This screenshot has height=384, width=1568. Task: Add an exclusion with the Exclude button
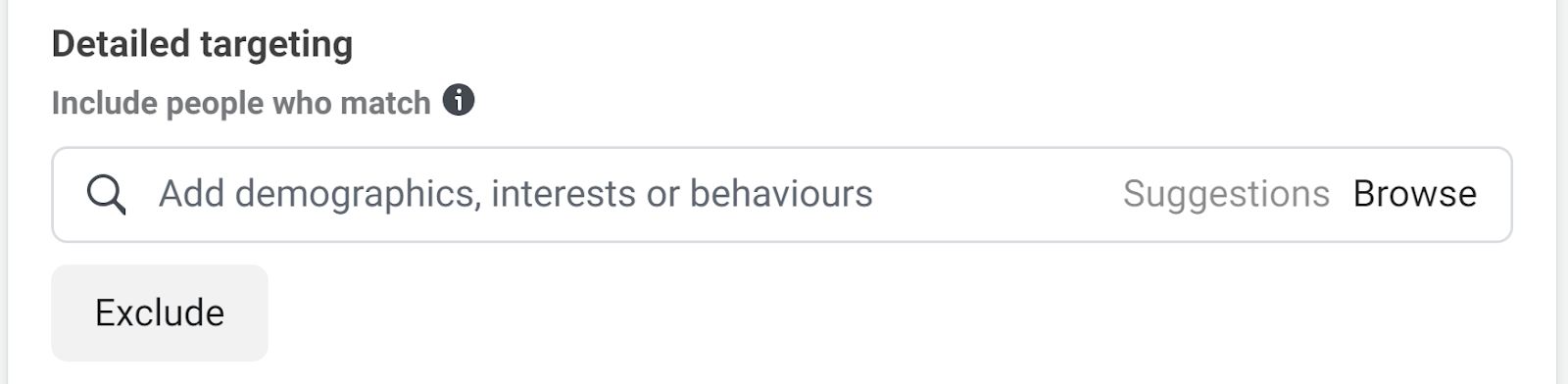coord(160,312)
